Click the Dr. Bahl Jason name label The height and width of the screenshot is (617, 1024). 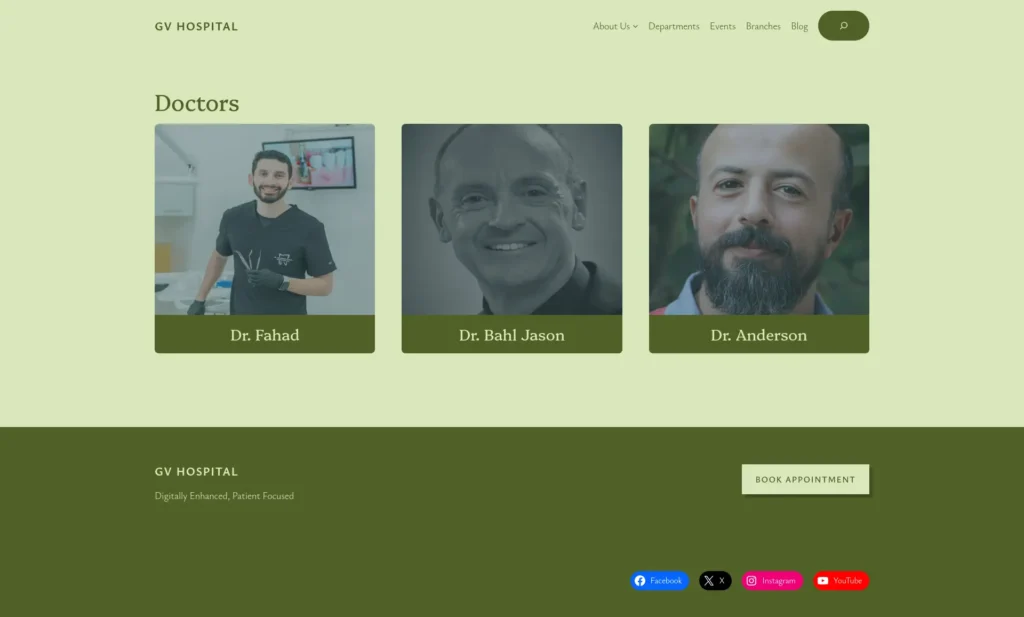pos(511,335)
